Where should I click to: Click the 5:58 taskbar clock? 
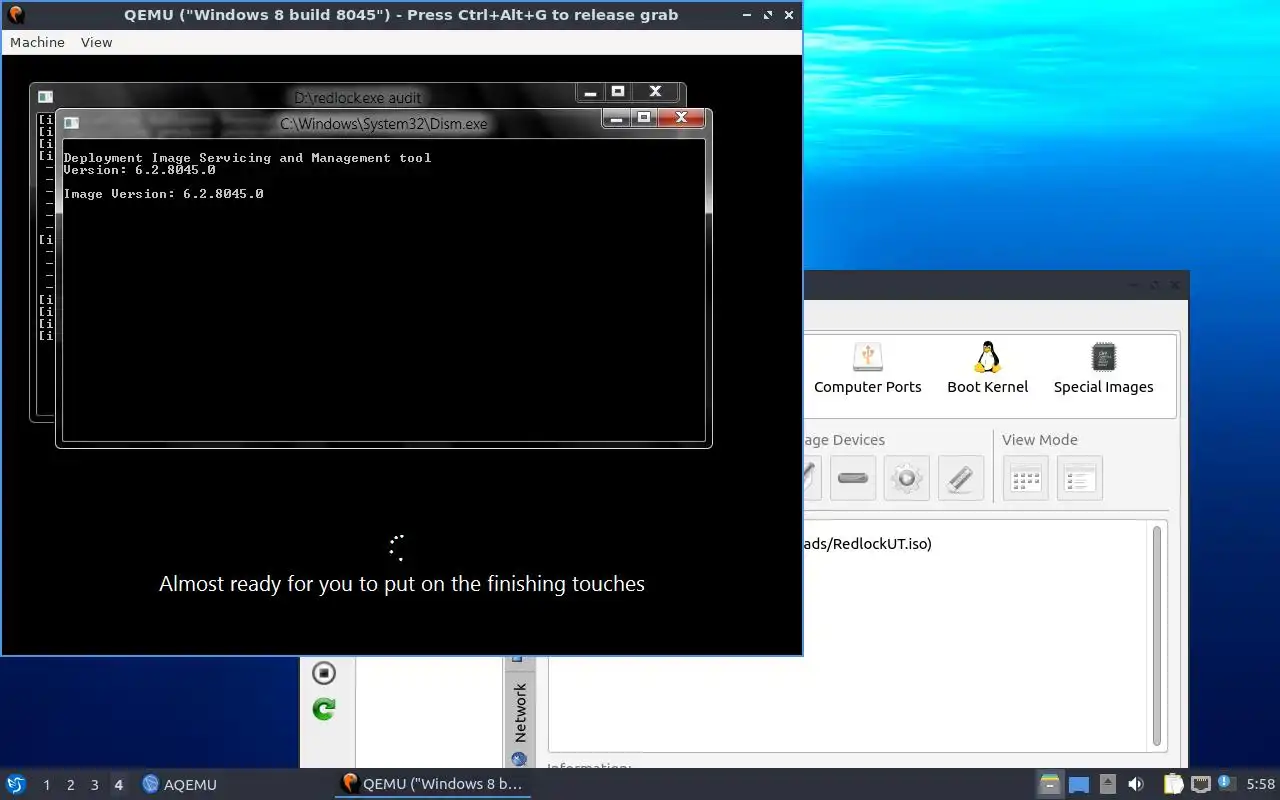[1261, 784]
